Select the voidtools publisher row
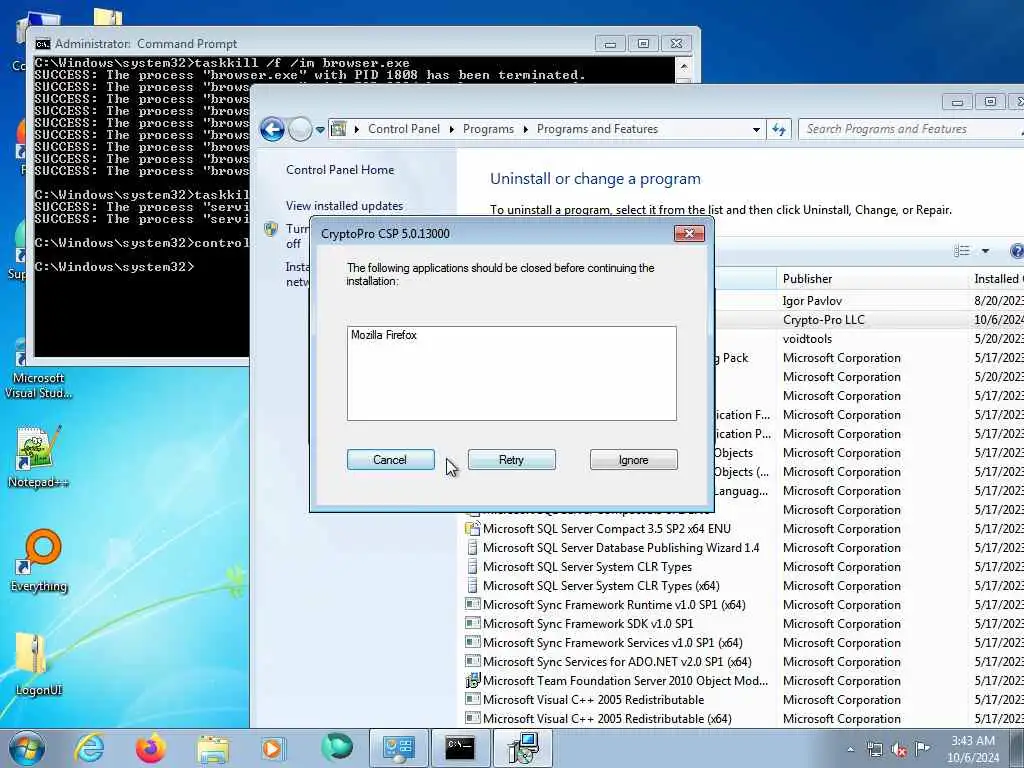Viewport: 1024px width, 768px height. pyautogui.click(x=807, y=339)
